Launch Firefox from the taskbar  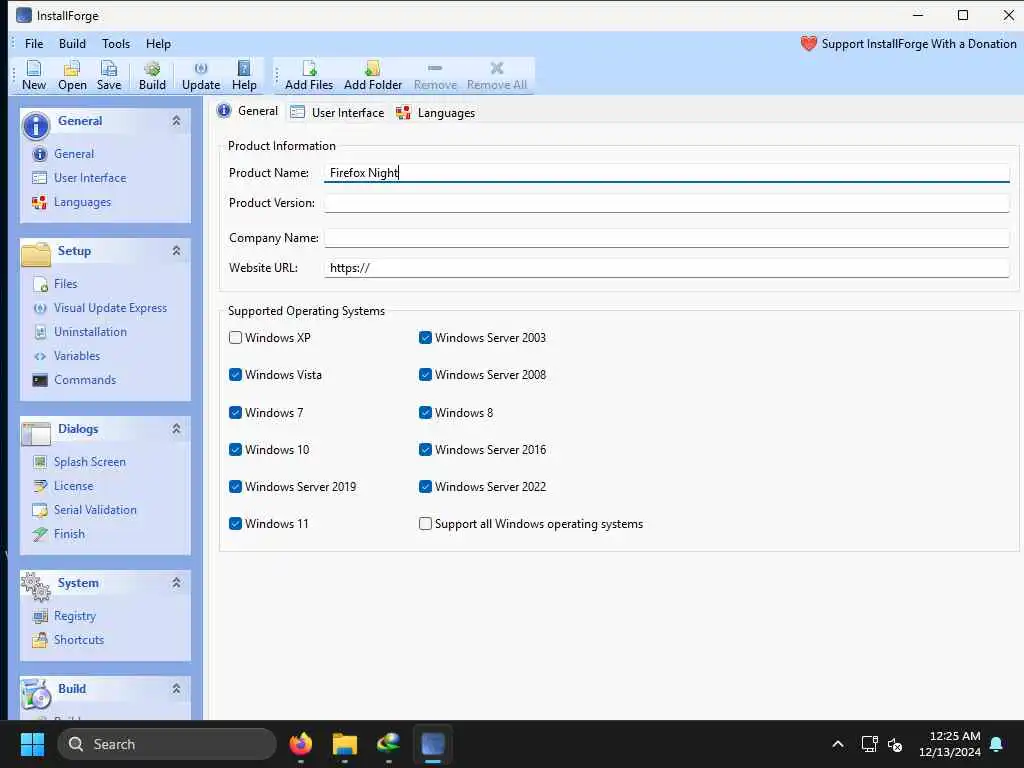(x=301, y=744)
